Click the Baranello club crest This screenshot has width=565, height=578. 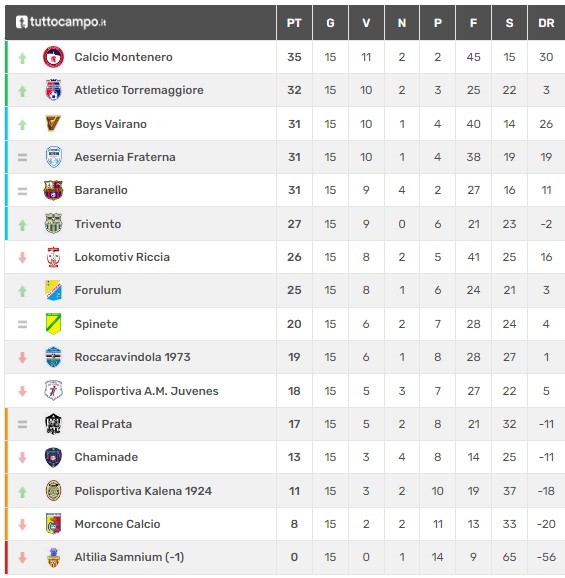53,190
